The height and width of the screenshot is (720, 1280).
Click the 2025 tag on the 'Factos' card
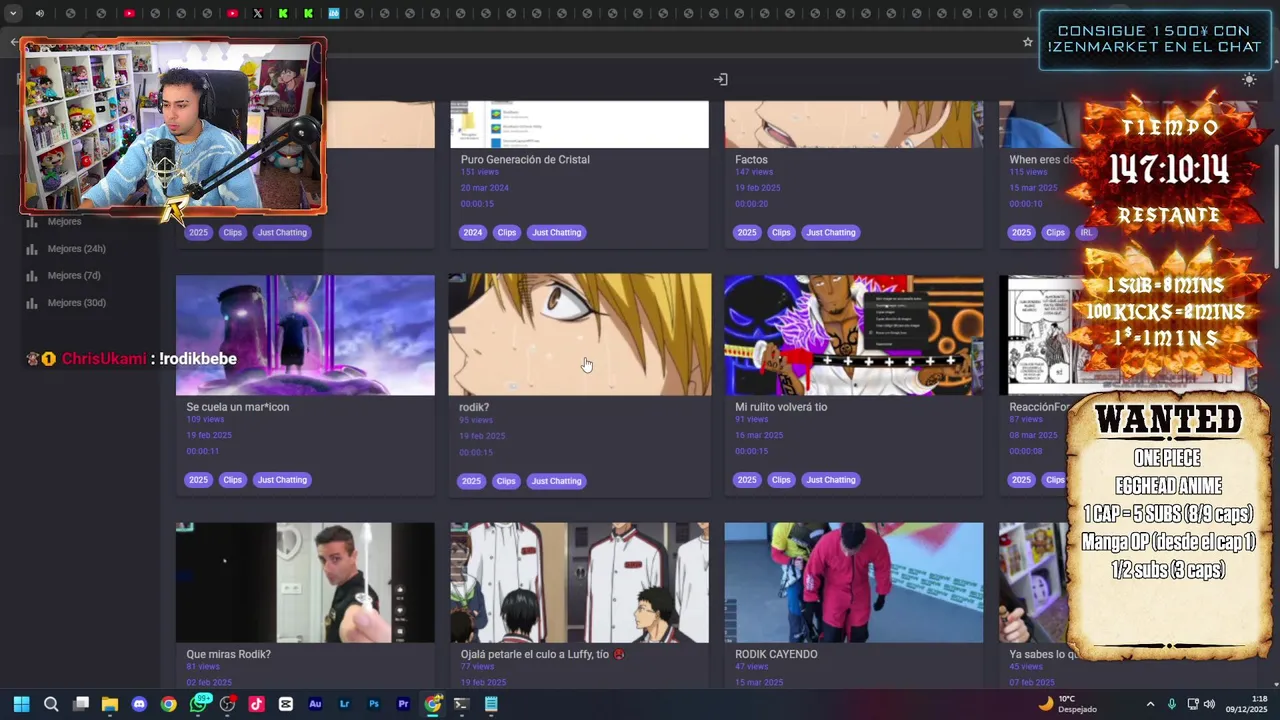tap(747, 232)
